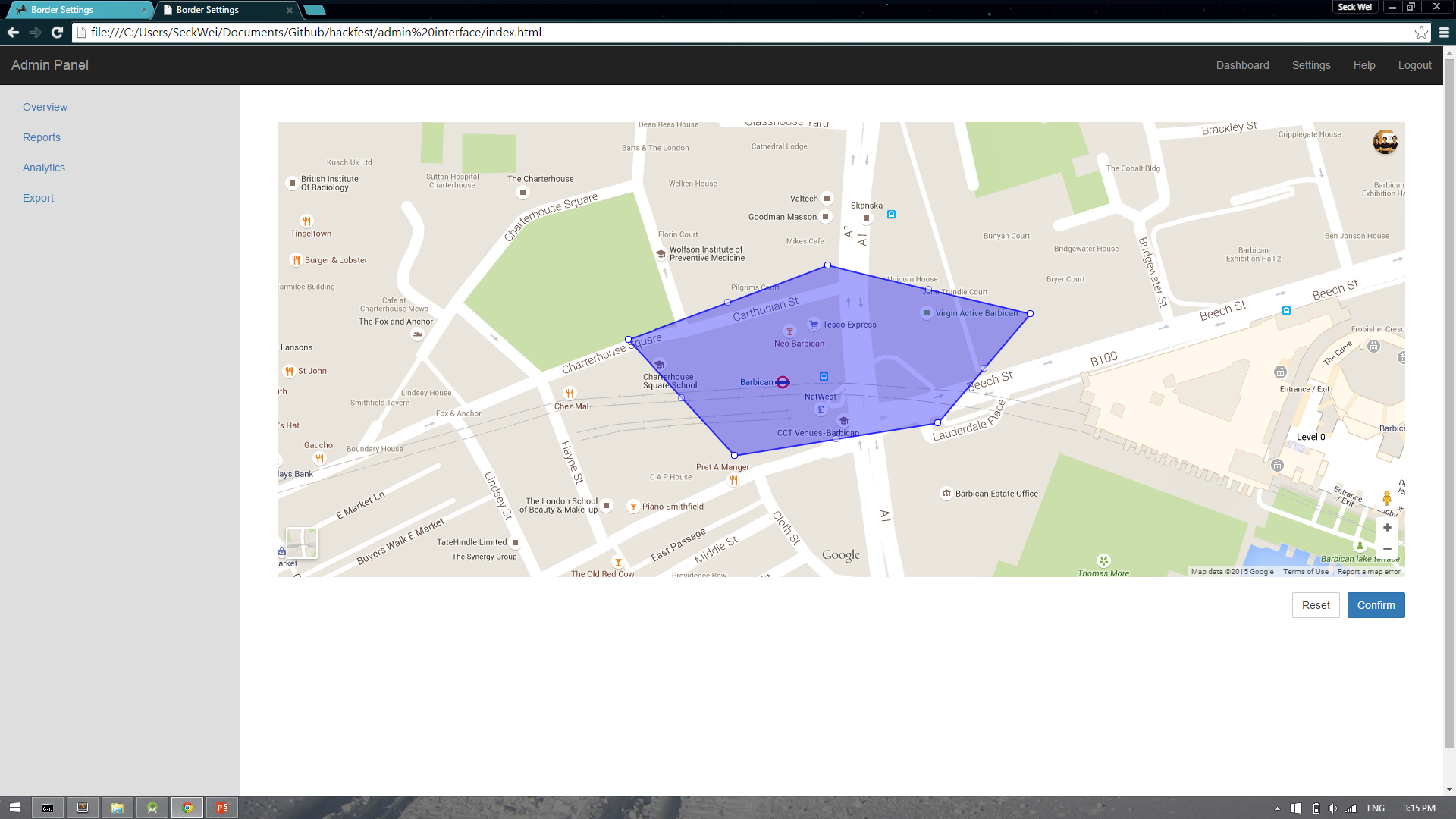Click the Confirm button
The image size is (1456, 819).
[x=1376, y=605]
